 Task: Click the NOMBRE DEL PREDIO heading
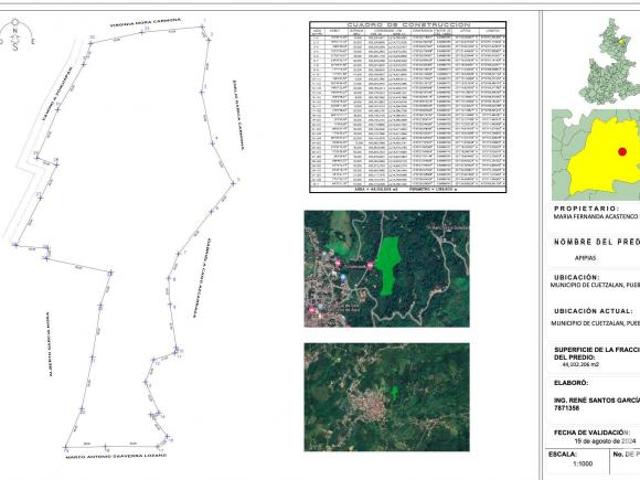coord(597,242)
